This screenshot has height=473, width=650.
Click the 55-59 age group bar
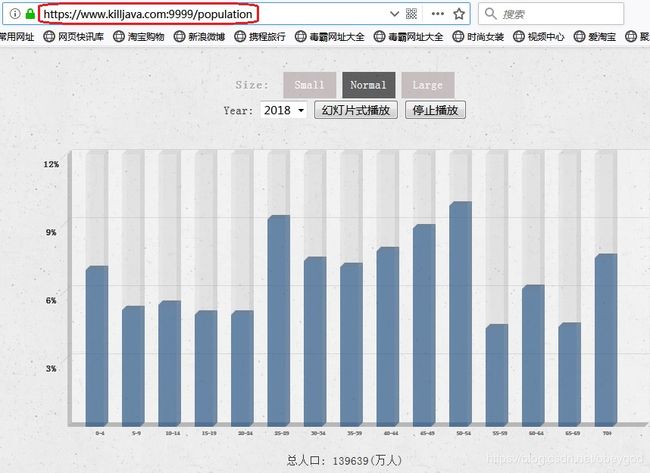pos(497,375)
